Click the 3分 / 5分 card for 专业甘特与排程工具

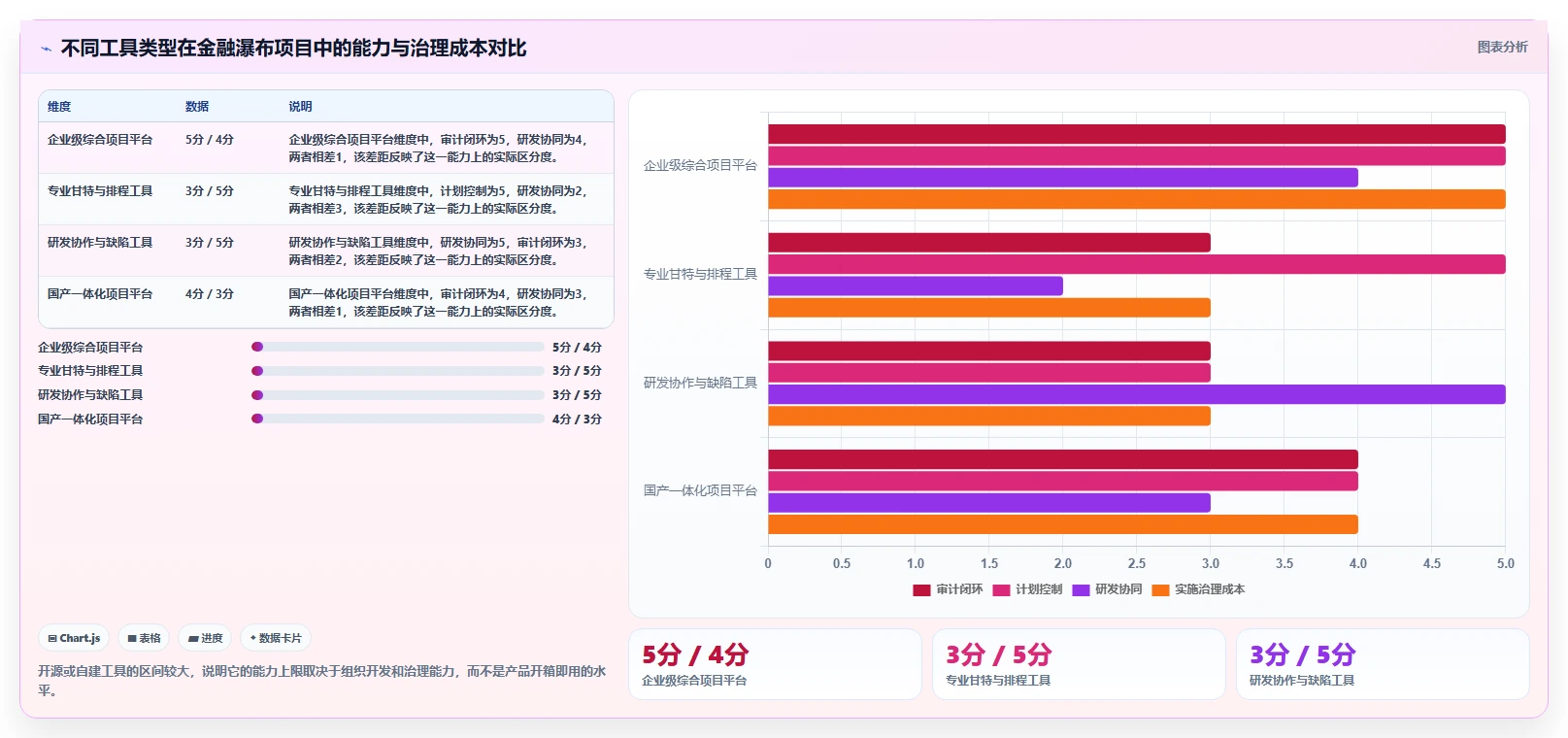point(1079,664)
